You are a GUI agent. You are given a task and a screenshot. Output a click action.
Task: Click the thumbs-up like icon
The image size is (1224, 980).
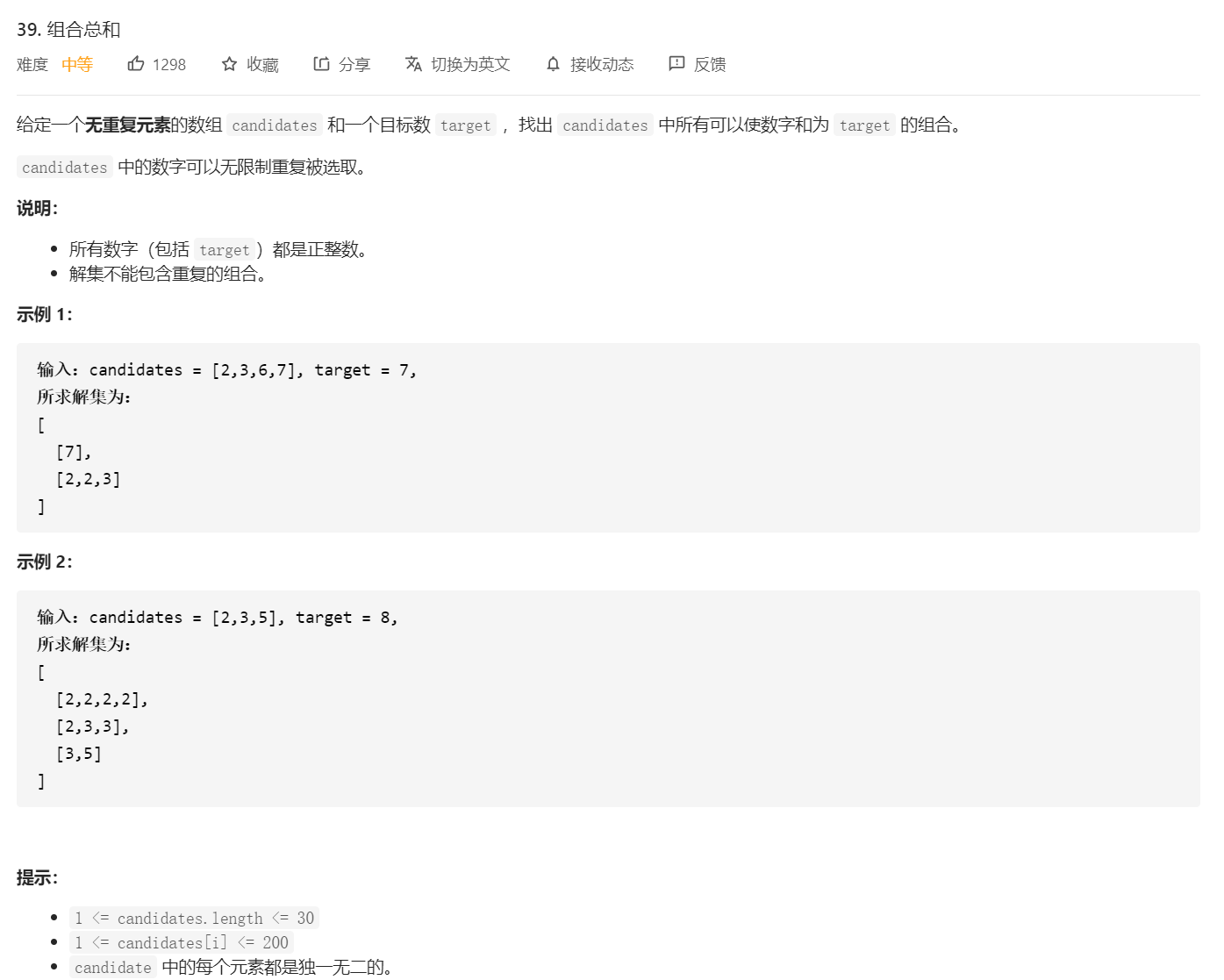[x=136, y=64]
